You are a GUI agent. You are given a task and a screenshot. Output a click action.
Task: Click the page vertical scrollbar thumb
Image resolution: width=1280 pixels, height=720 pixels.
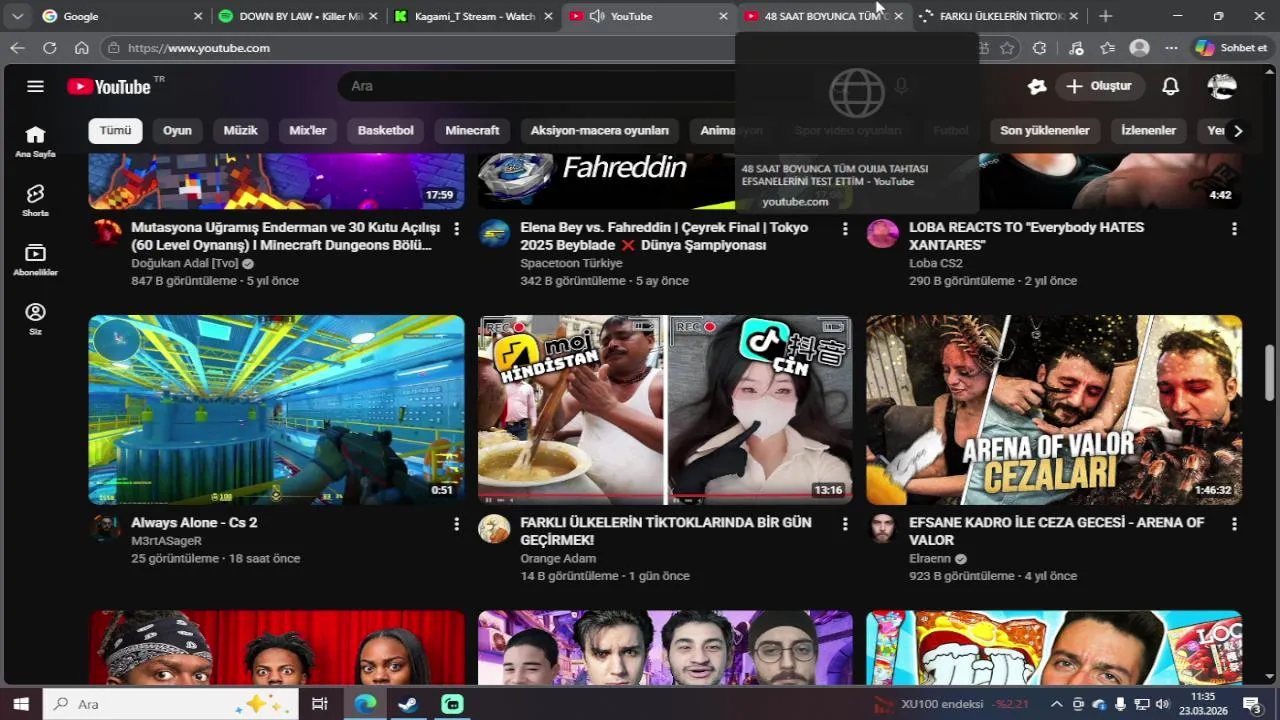(x=1270, y=372)
